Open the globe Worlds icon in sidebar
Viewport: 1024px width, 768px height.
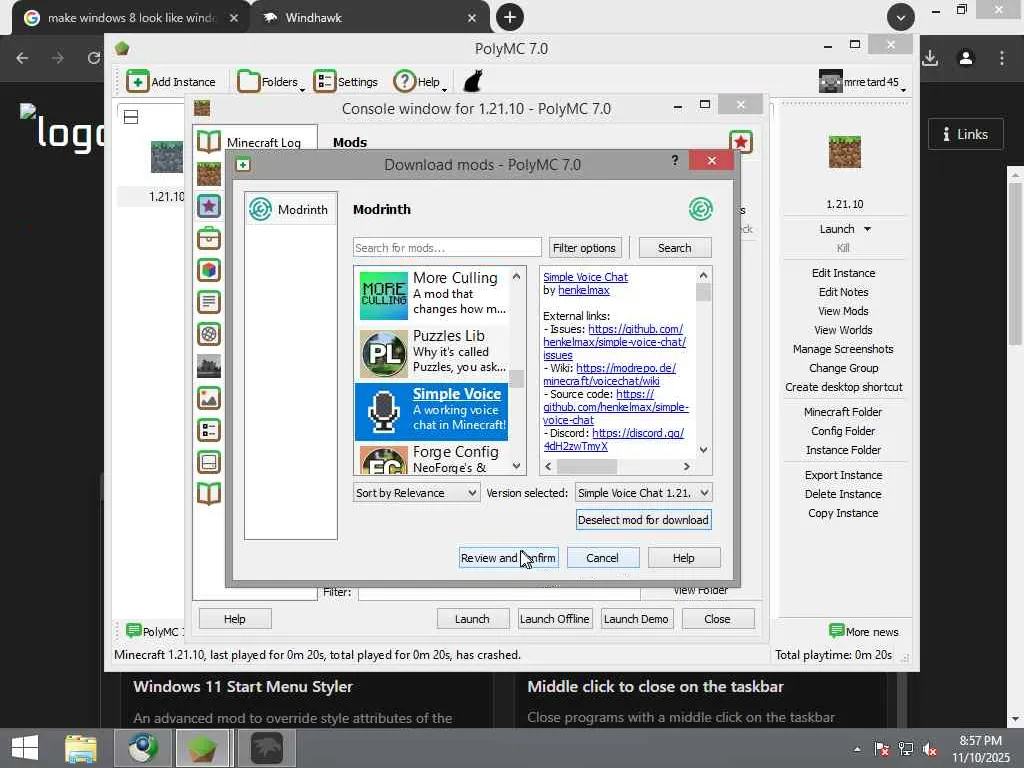click(209, 334)
